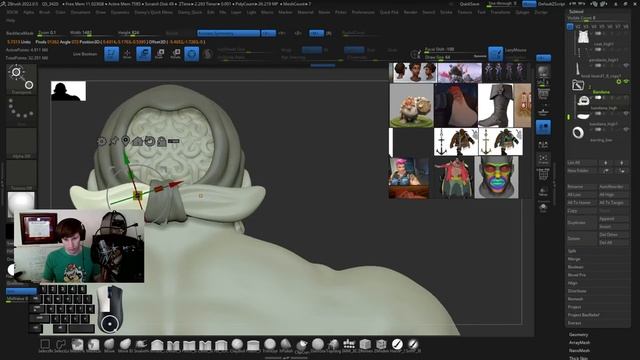Open the stroke type Dots thumbnail
The image size is (640, 360).
[x=21, y=111]
